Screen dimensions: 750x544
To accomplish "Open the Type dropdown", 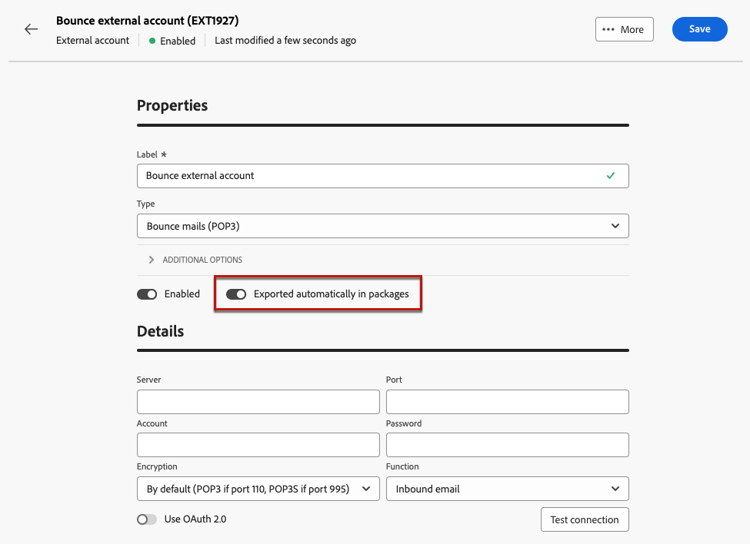I will pos(382,226).
